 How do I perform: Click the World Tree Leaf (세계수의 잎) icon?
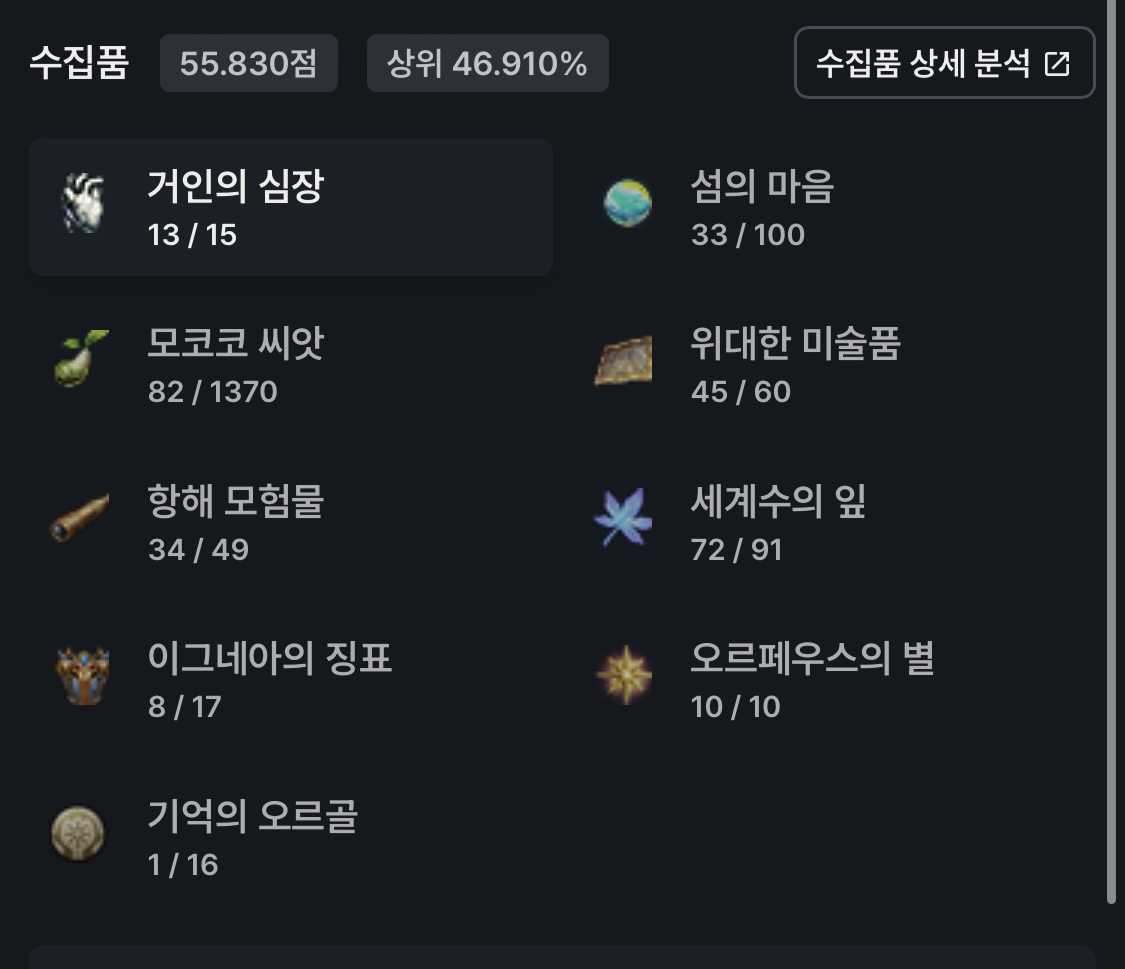(x=623, y=518)
